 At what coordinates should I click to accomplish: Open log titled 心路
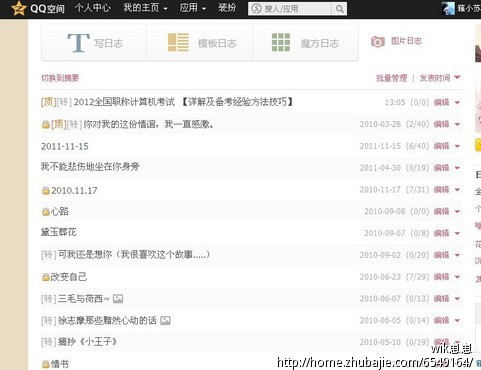(60, 211)
